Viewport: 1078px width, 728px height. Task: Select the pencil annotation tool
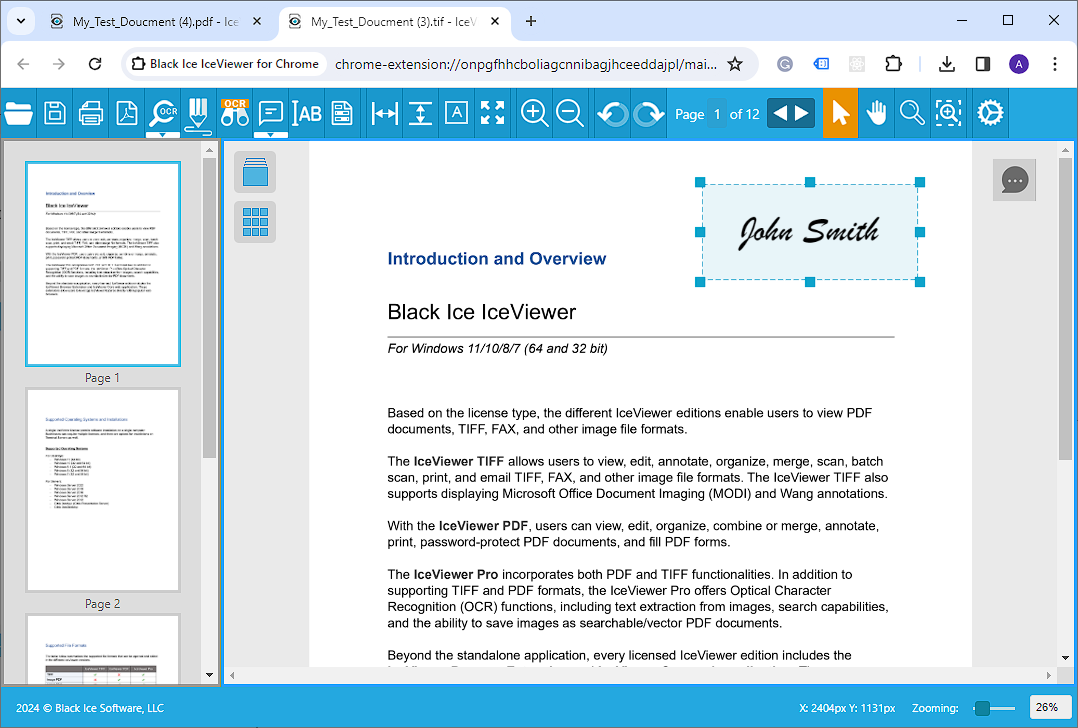pyautogui.click(x=199, y=113)
